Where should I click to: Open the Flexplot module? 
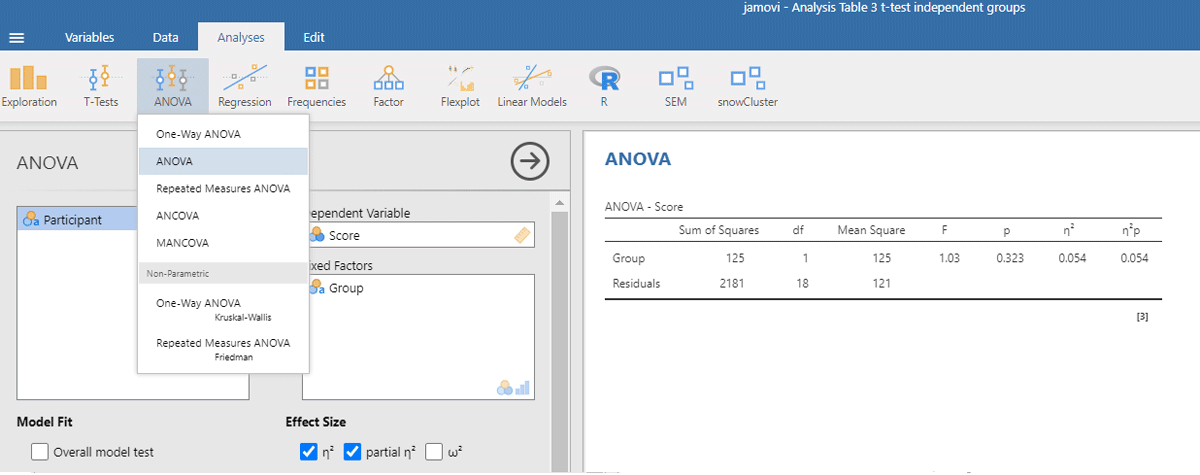point(460,86)
